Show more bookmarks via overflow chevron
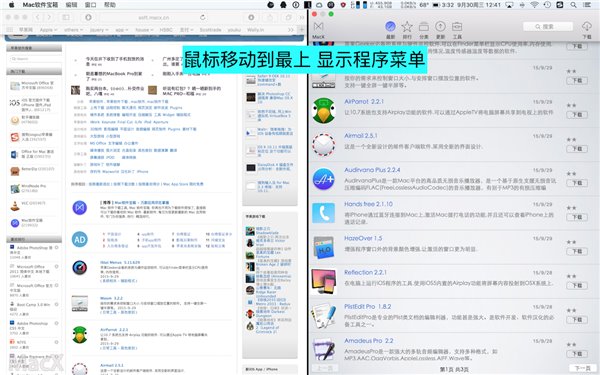The height and width of the screenshot is (375, 600). click(x=291, y=29)
